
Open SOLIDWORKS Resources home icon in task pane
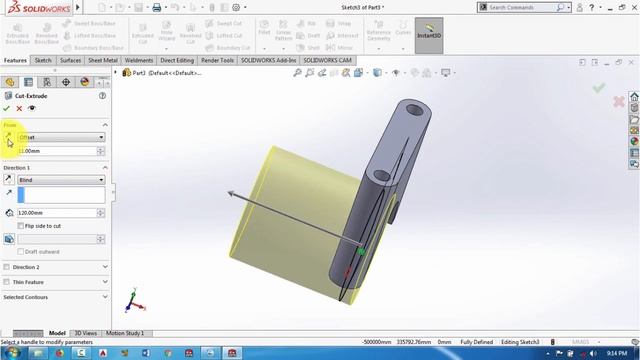[x=634, y=97]
